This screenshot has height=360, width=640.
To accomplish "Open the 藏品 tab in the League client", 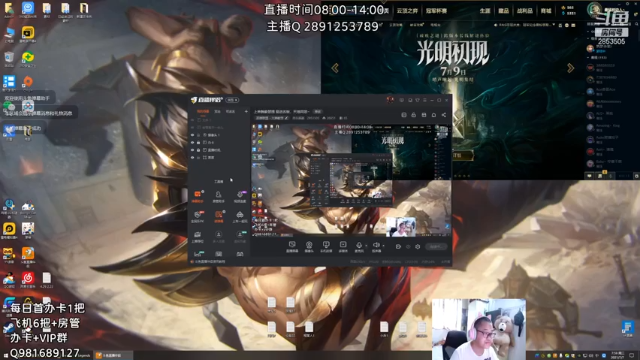I will click(x=504, y=11).
